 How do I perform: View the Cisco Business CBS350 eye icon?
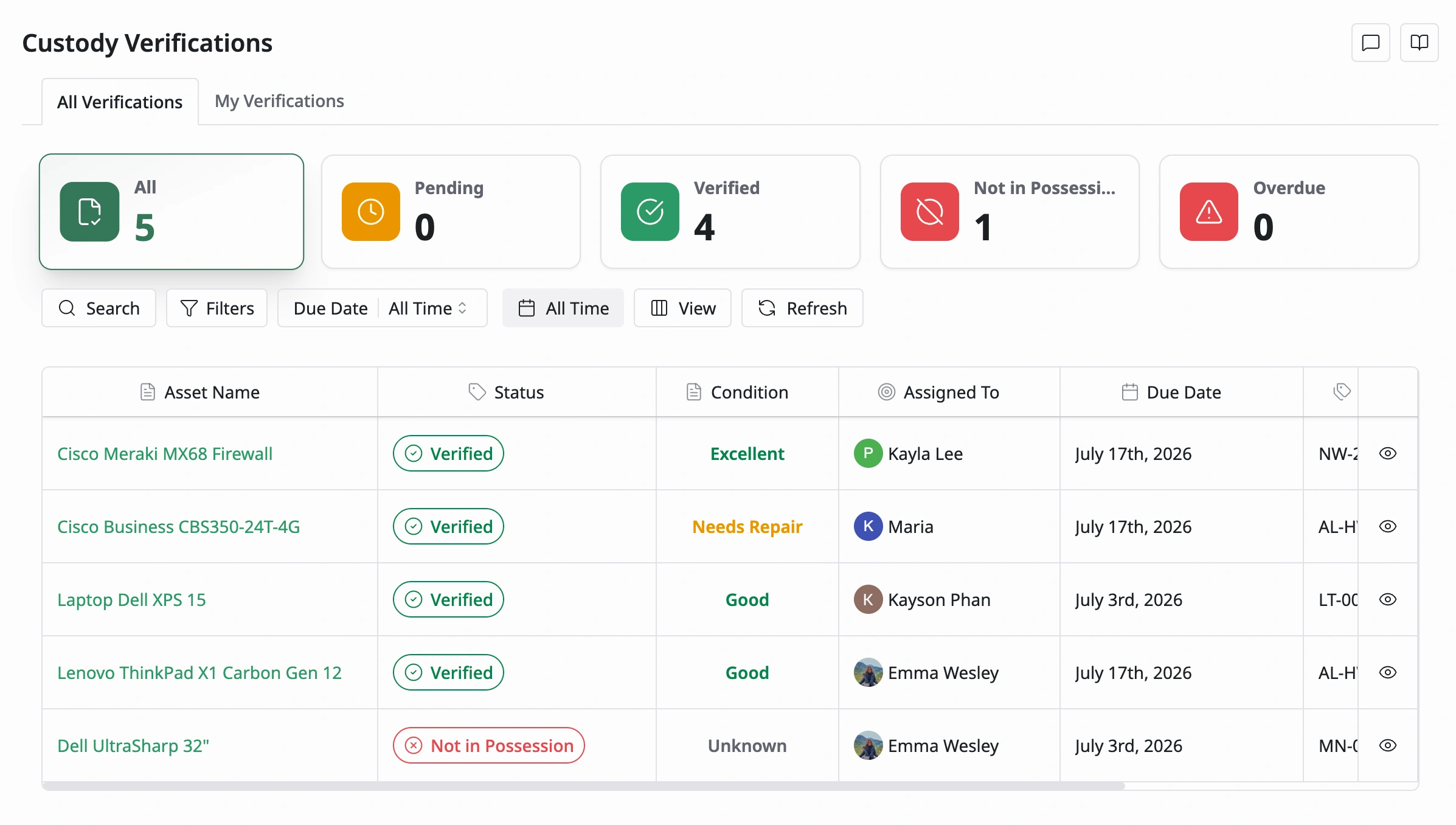pos(1387,526)
